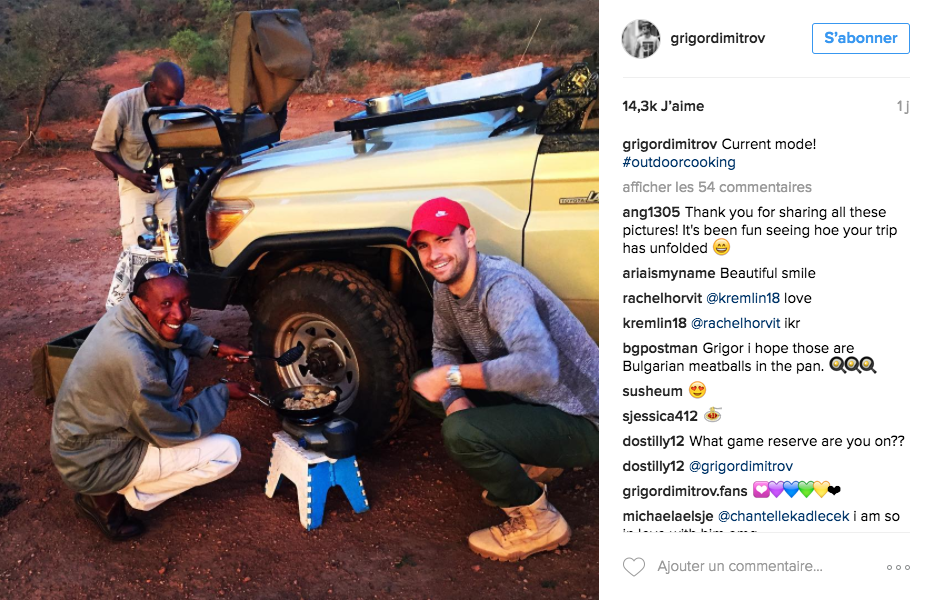Open the grigordimitrov.fans commenter profile

(x=685, y=491)
